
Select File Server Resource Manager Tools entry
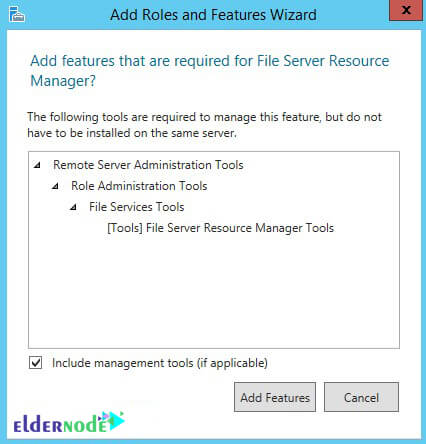click(x=221, y=228)
